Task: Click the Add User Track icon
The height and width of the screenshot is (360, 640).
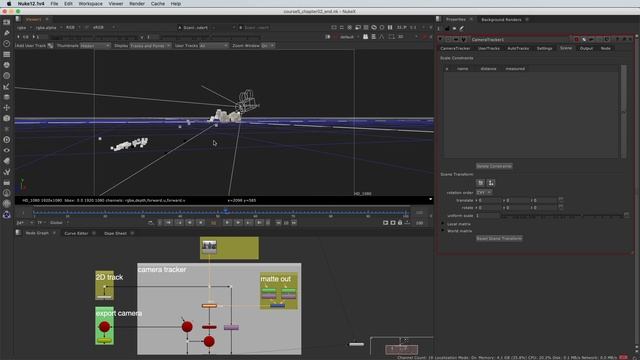Action: tap(50, 46)
